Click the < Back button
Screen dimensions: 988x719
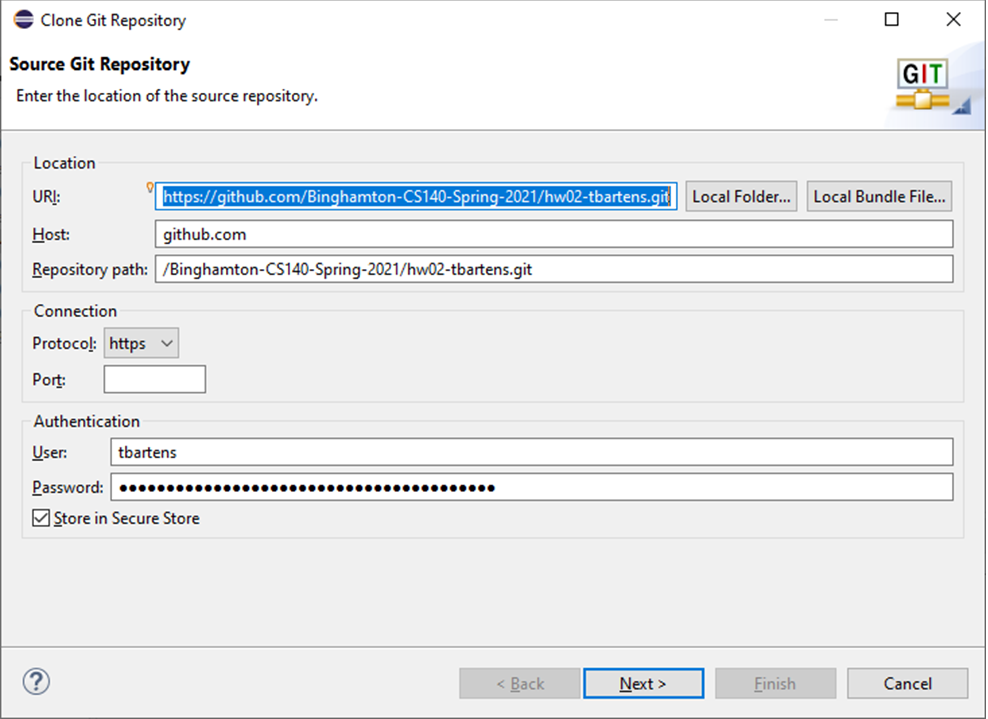(x=520, y=684)
